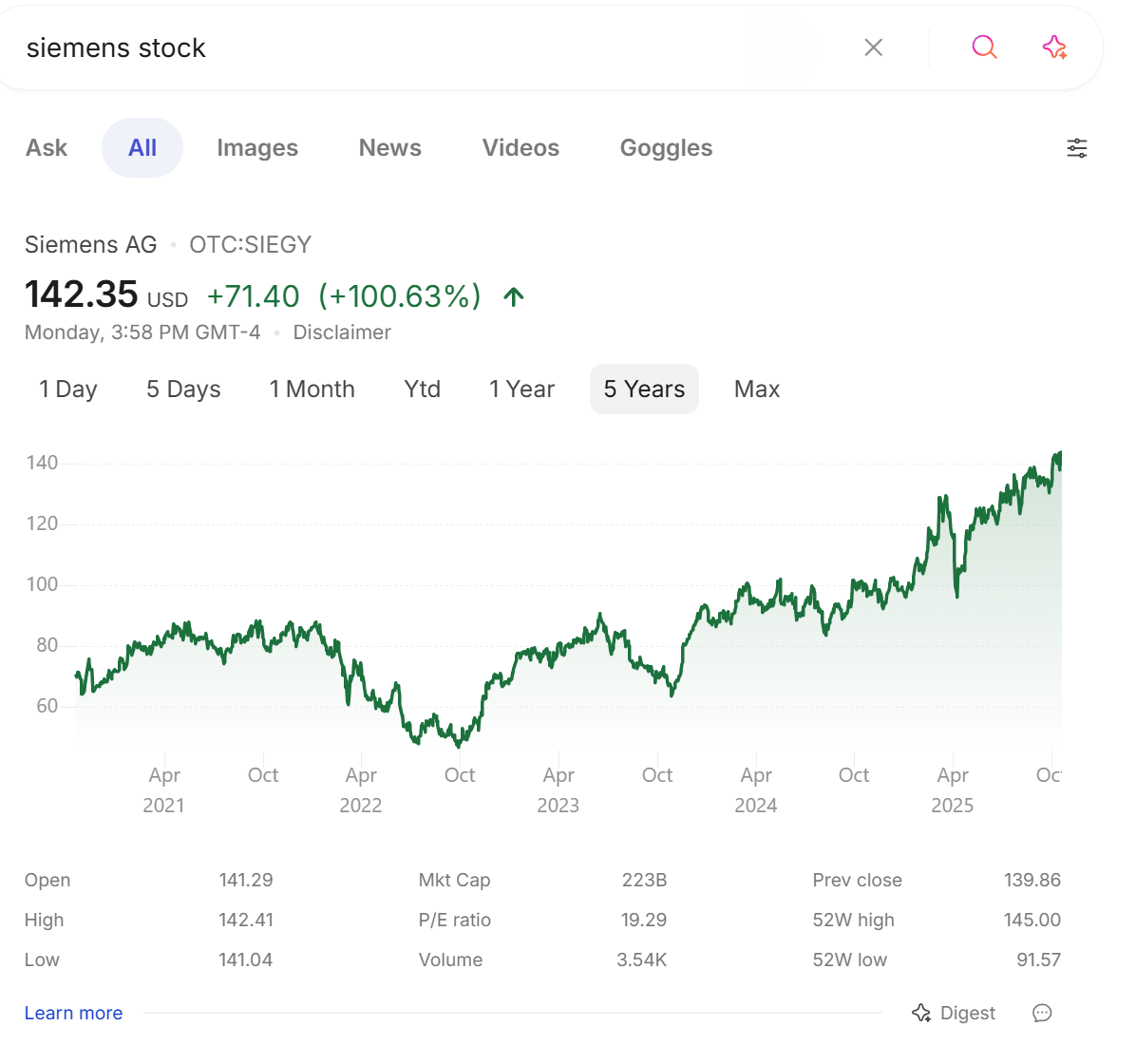Screen dimensions: 1136x1064
Task: Select the 5 Years chart range
Action: click(644, 389)
